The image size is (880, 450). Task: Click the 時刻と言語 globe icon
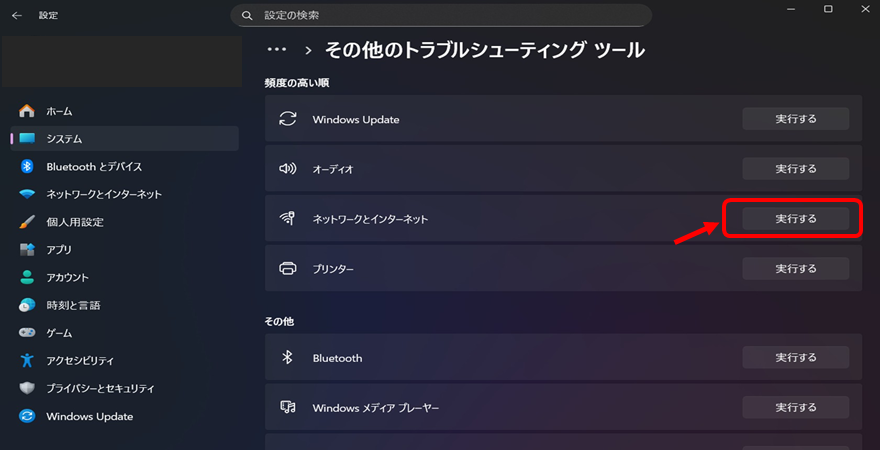28,305
